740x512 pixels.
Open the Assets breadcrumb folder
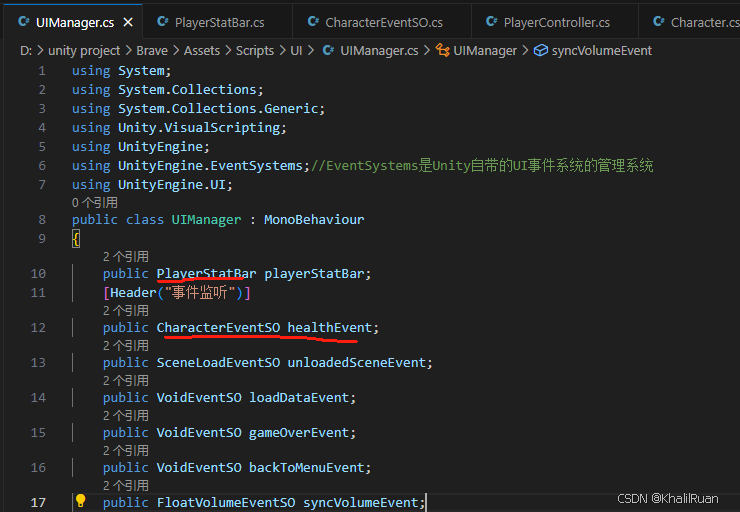(x=202, y=50)
